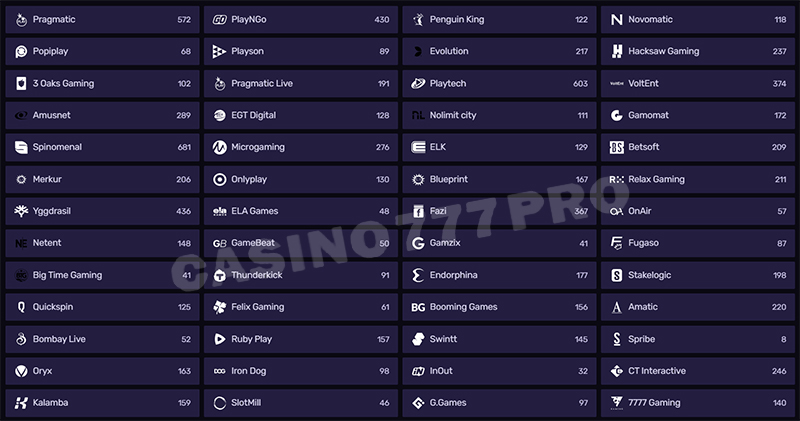Open the Relax Gaming provider
Image resolution: width=800 pixels, height=421 pixels.
(x=698, y=179)
